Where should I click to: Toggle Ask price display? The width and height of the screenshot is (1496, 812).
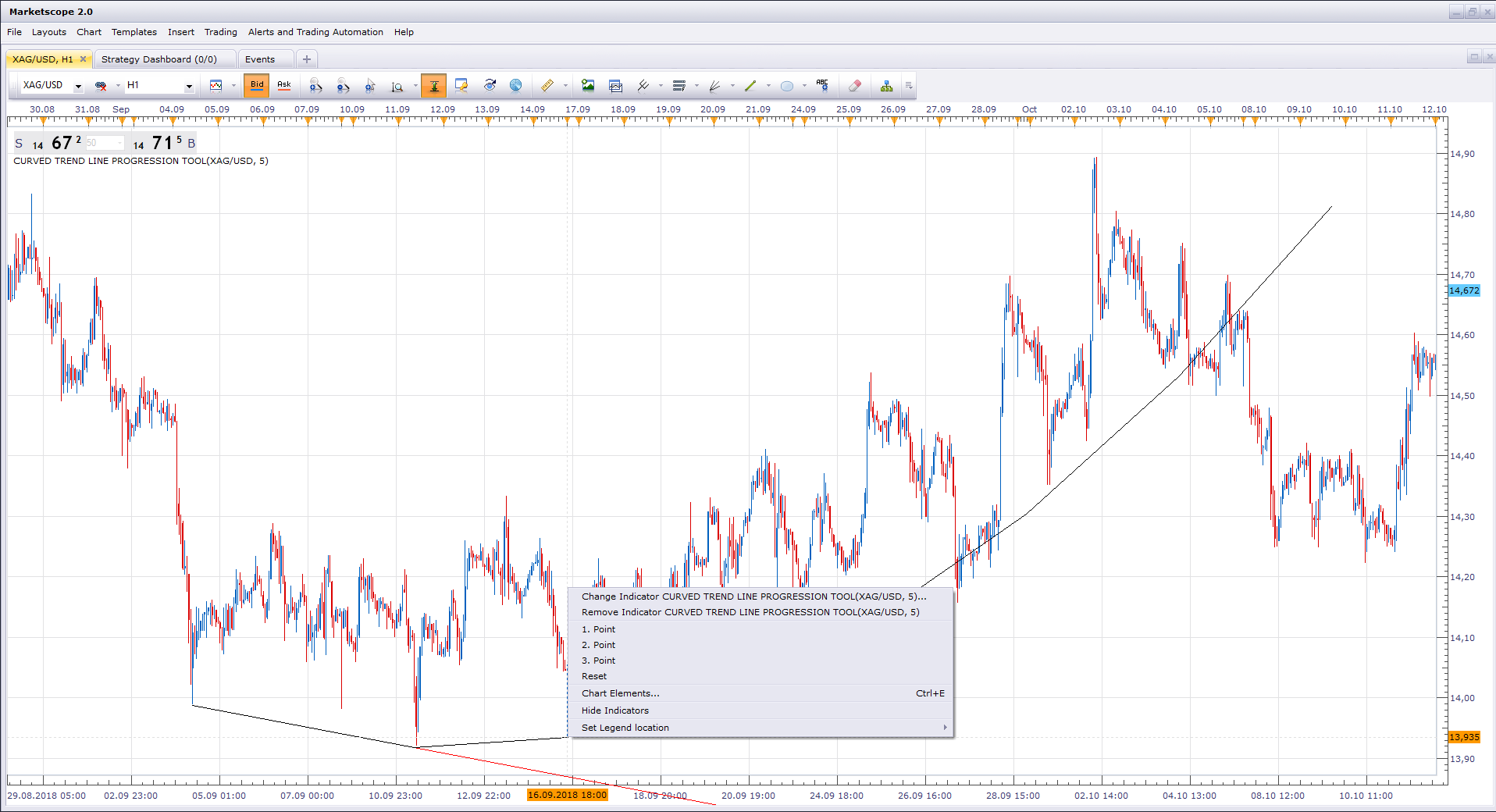tap(284, 86)
